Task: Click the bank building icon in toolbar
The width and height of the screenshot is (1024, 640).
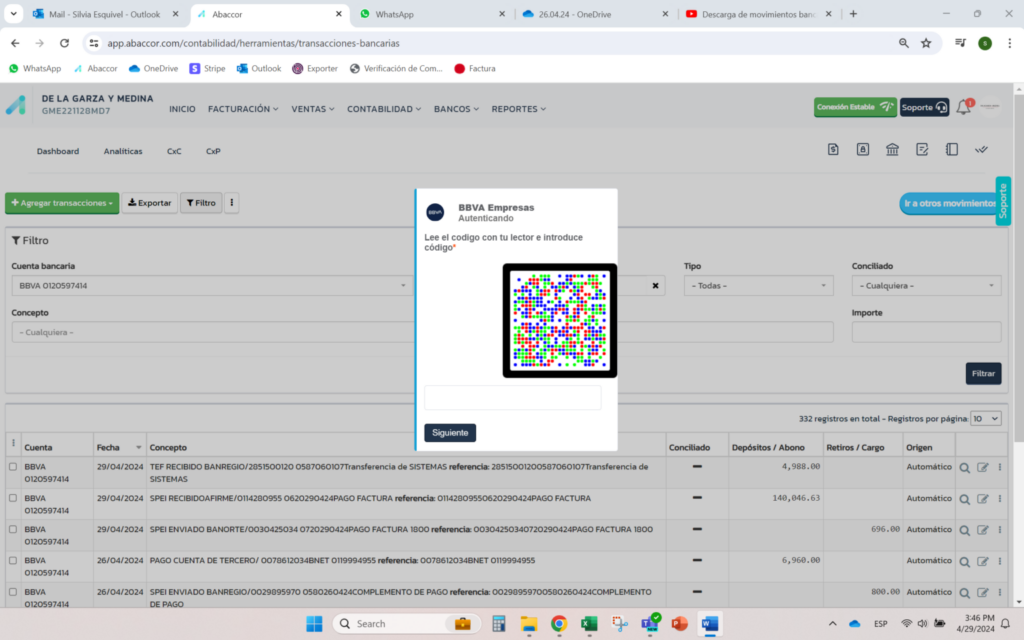Action: [892, 150]
